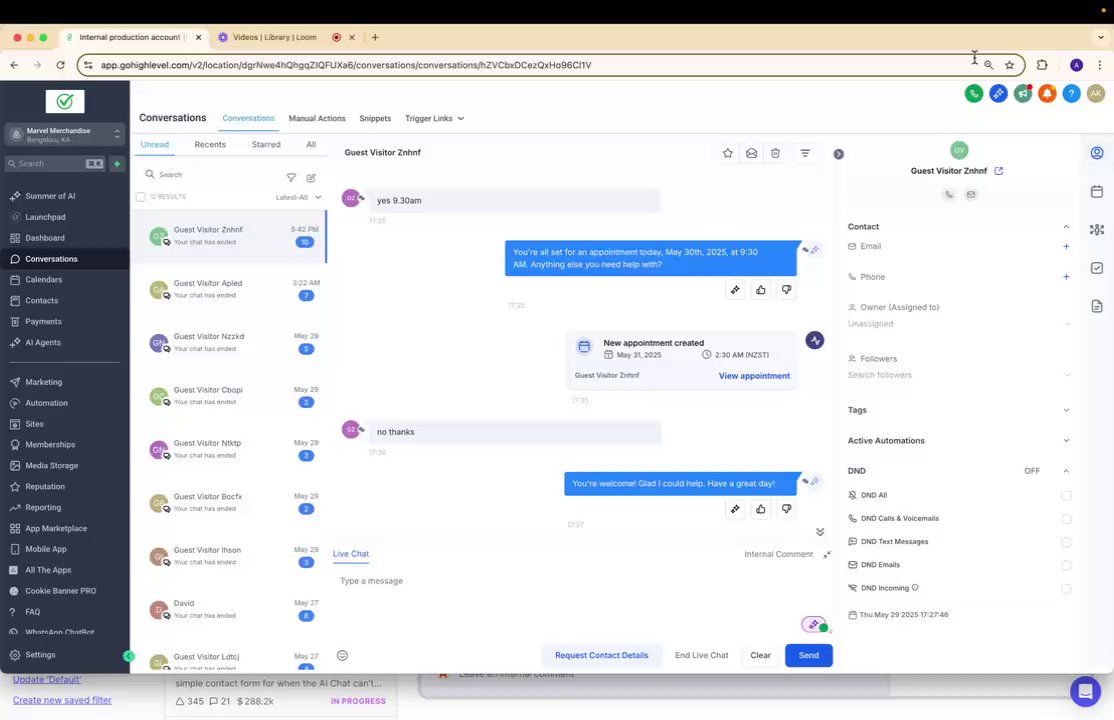Collapse the Contact section

[x=1066, y=227]
